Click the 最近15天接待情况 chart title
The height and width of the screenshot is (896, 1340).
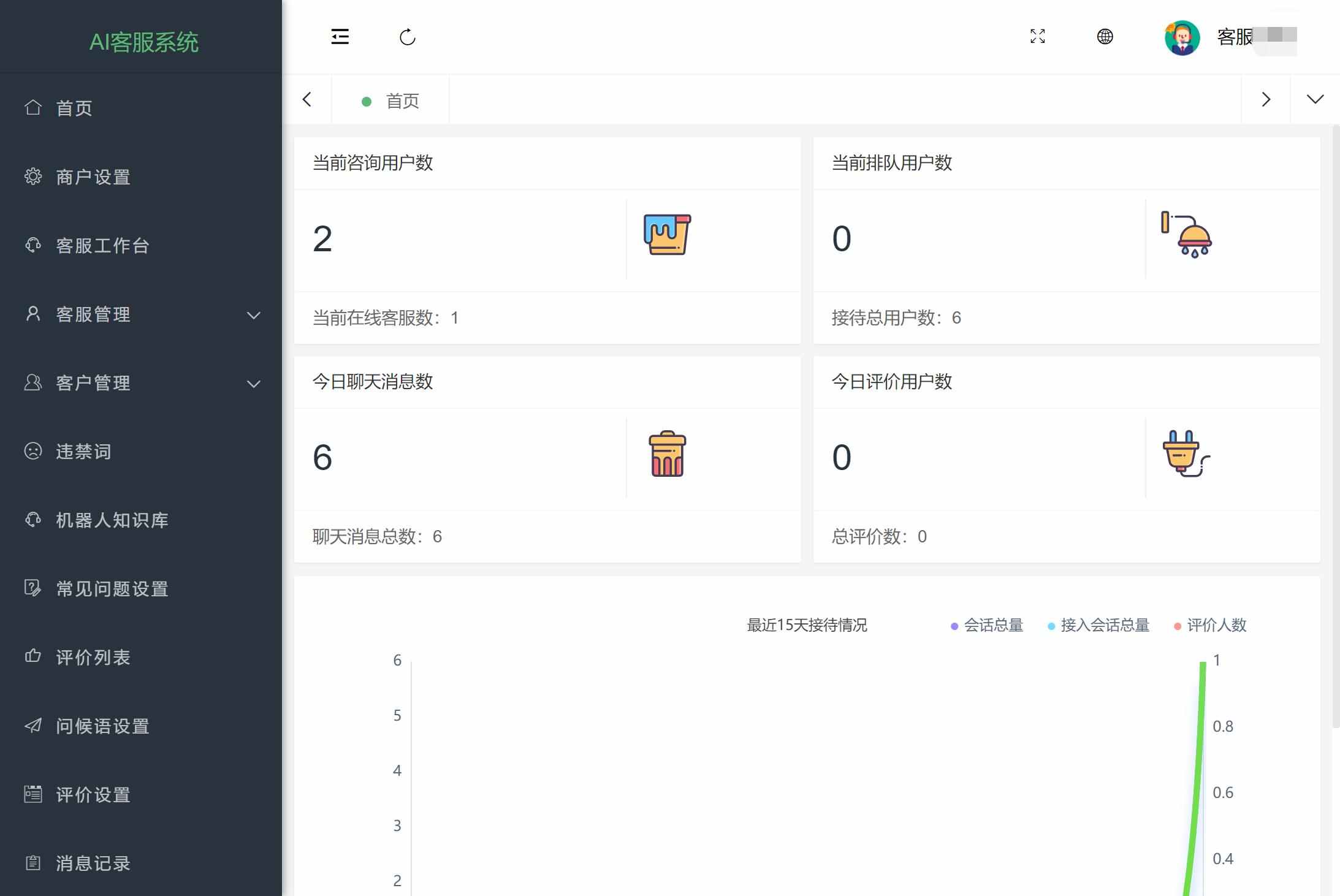click(x=807, y=625)
